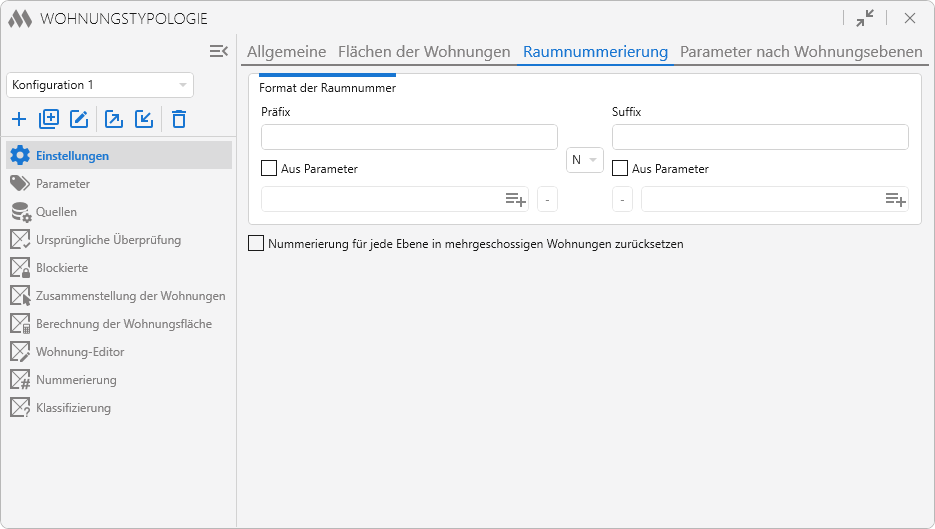The image size is (935, 529).
Task: Click into the Präfix text field
Action: click(x=409, y=137)
